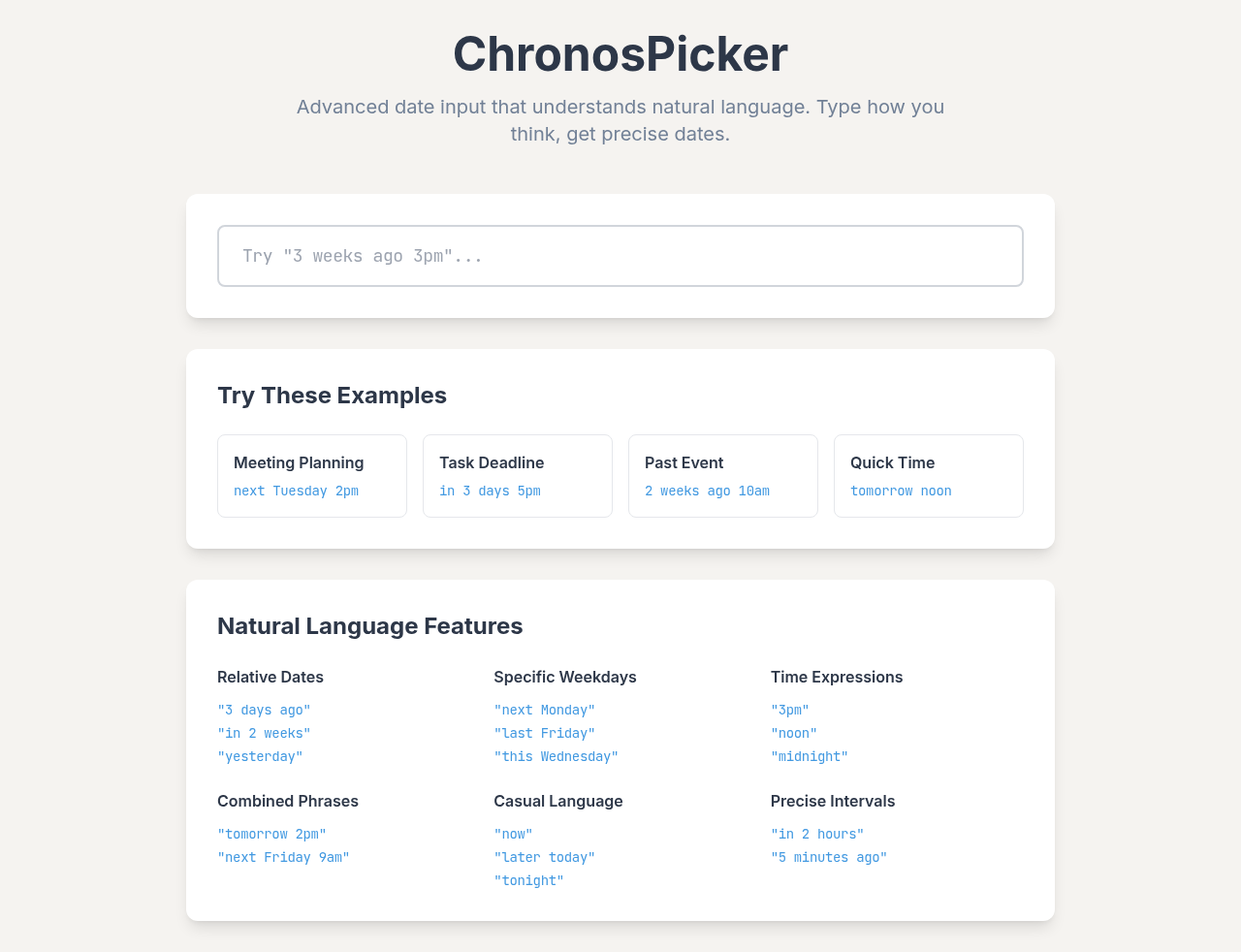The width and height of the screenshot is (1241, 952).
Task: Select the "yesterday" relative date example
Action: [x=260, y=756]
